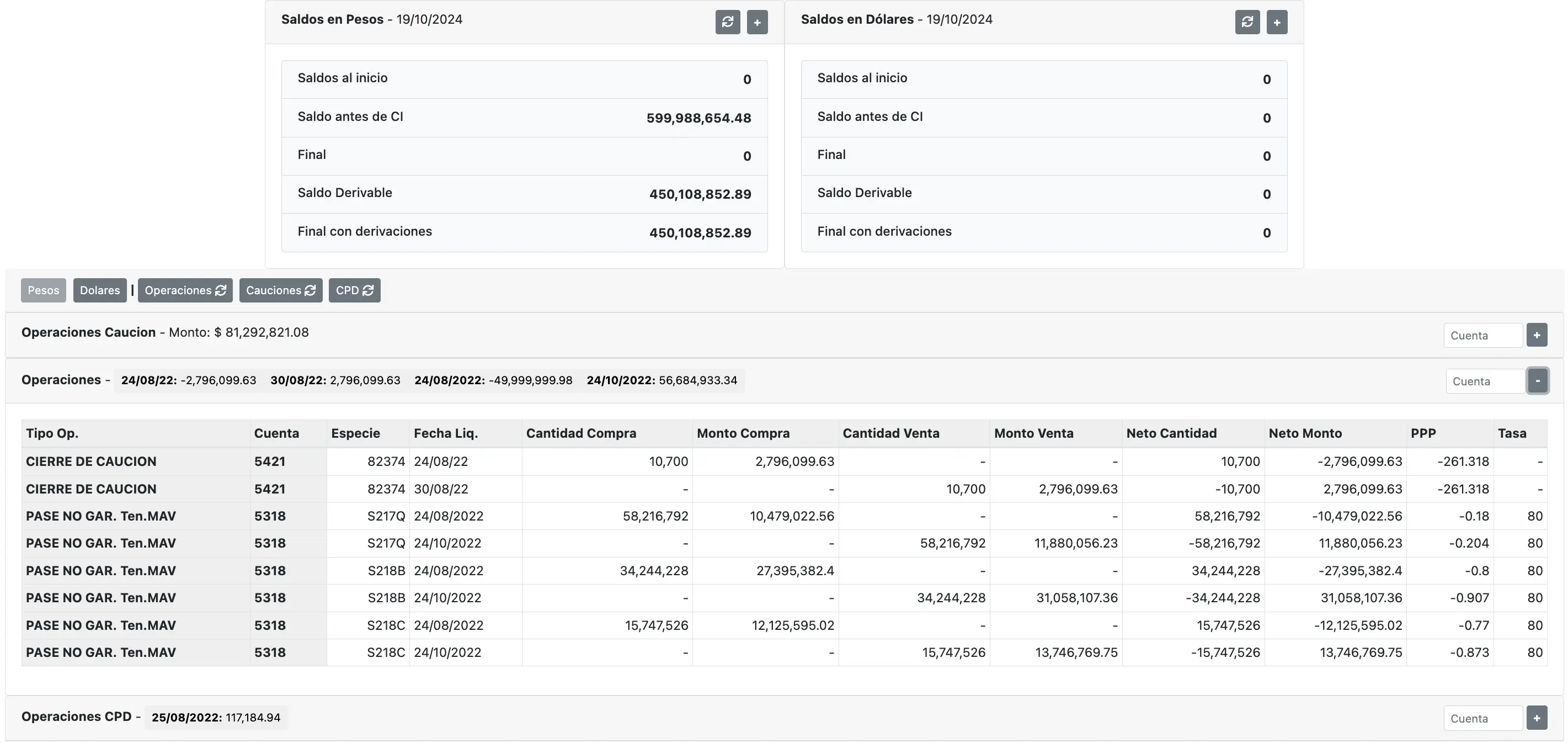Expand Saldos en Dólares with plus button
1568x743 pixels.
click(1277, 22)
